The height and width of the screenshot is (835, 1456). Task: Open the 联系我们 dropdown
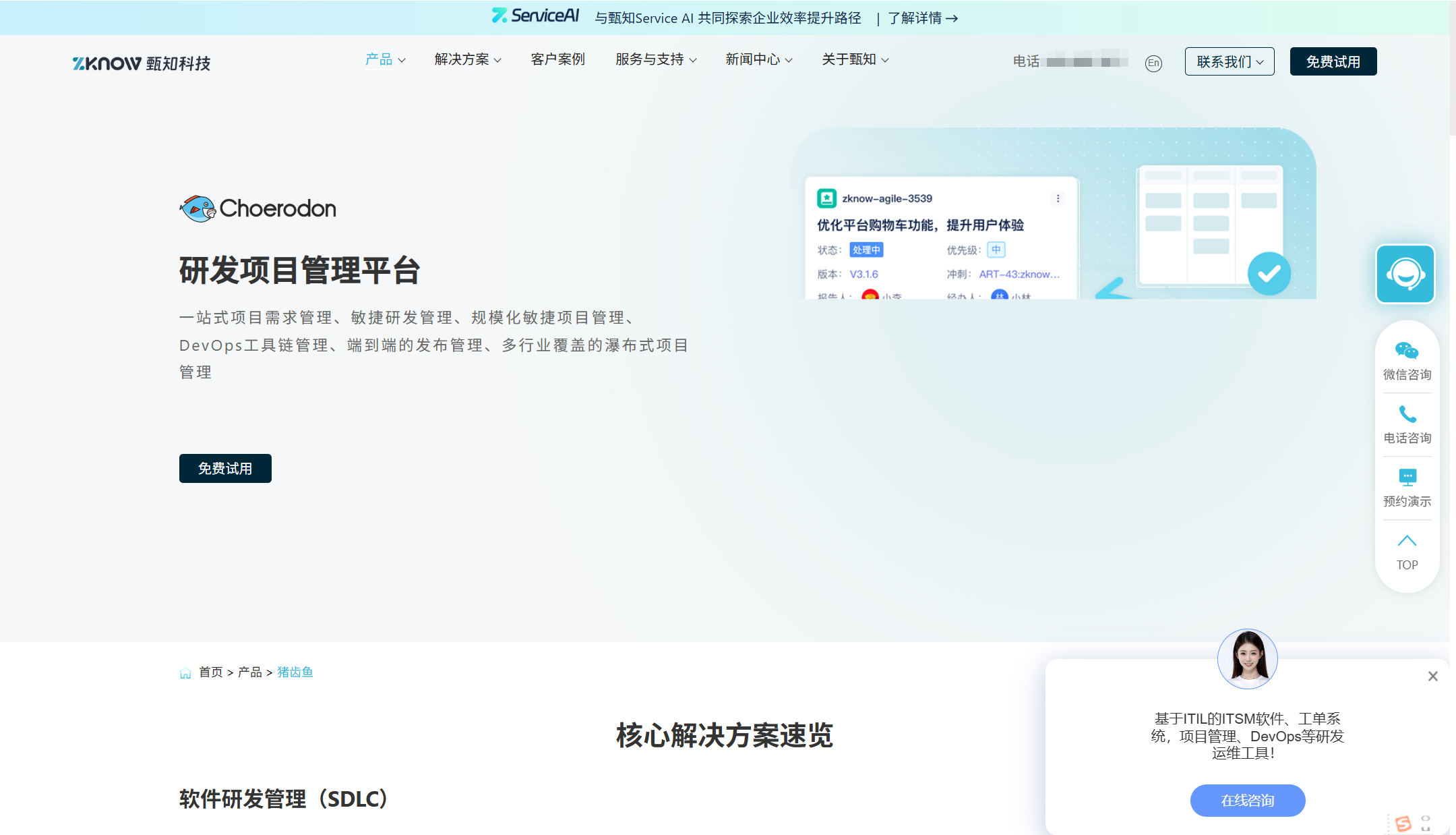pyautogui.click(x=1230, y=62)
